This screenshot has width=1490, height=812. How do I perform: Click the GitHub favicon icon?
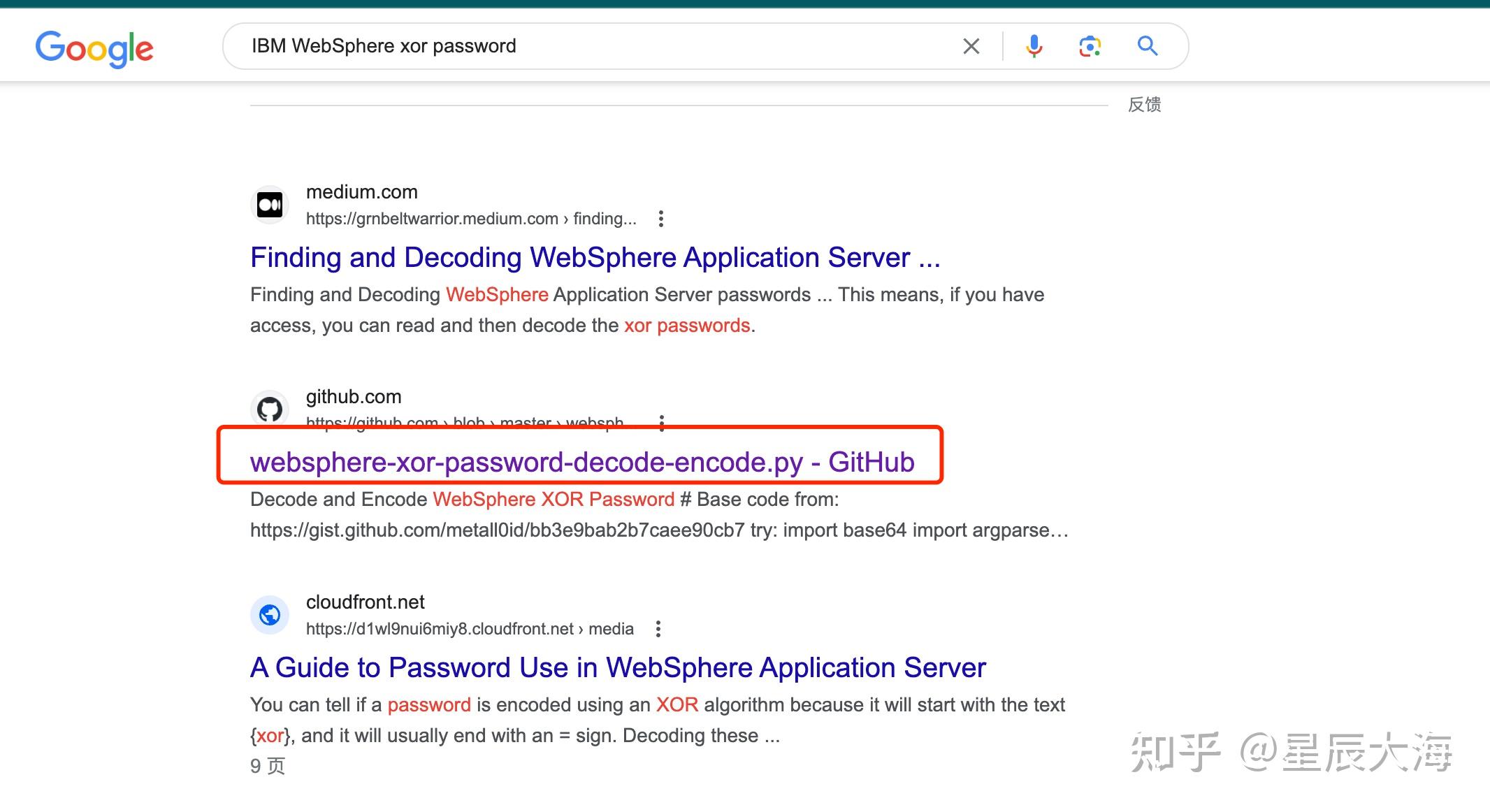coord(270,408)
